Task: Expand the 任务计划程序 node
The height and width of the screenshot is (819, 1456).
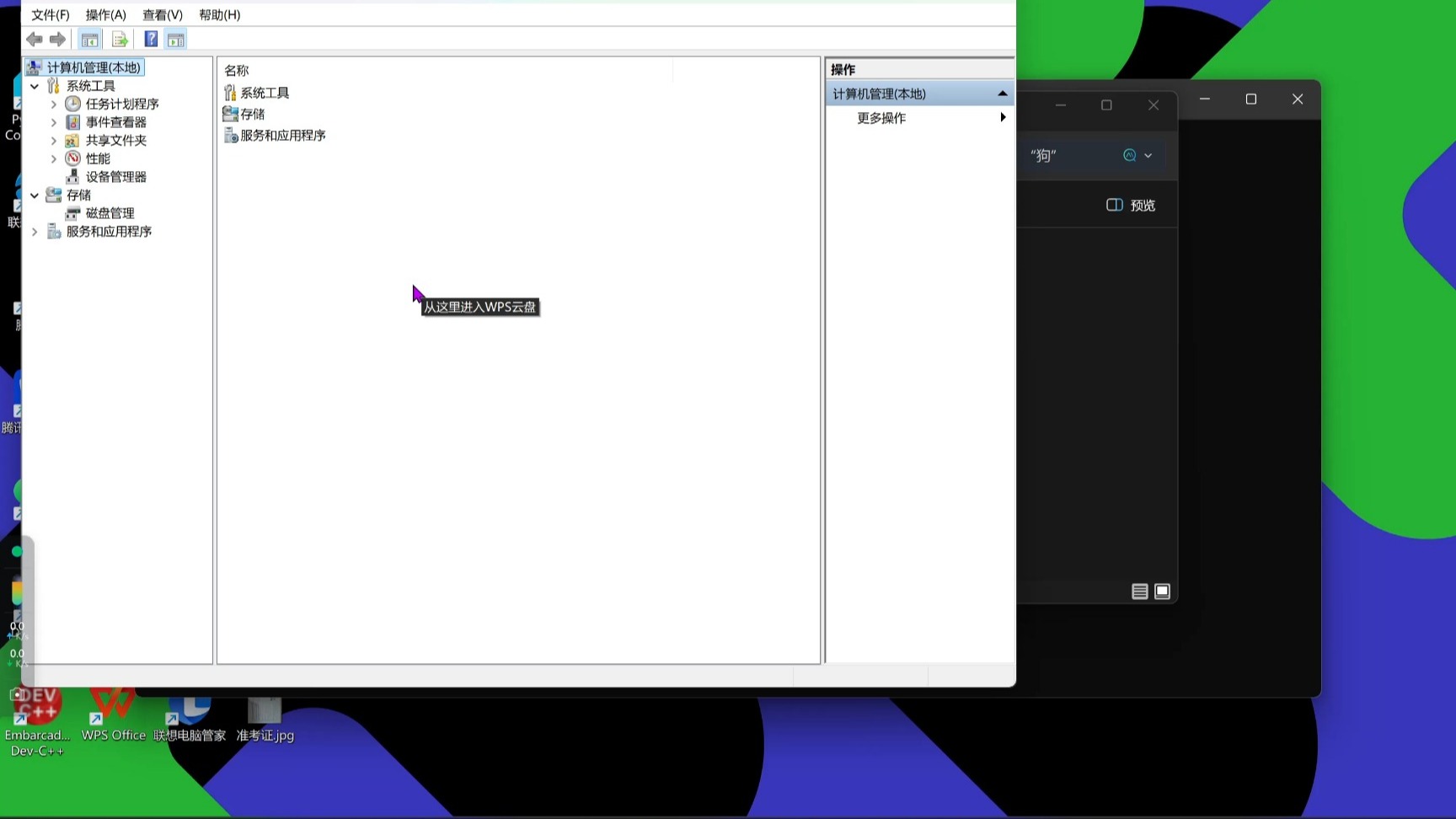Action: [54, 104]
